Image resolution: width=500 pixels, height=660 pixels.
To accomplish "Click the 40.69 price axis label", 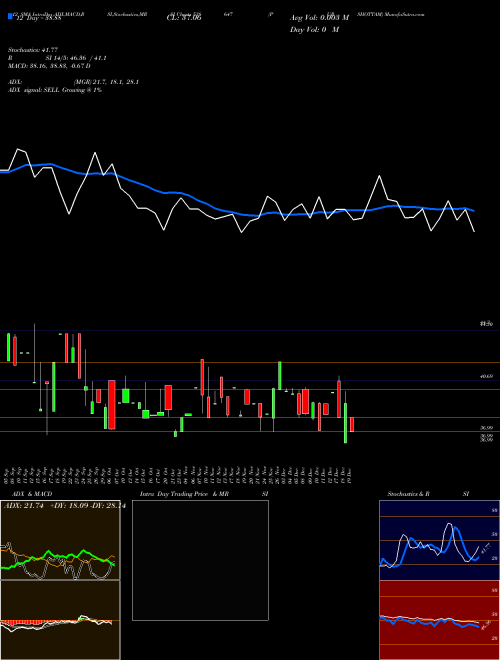I will click(x=487, y=377).
